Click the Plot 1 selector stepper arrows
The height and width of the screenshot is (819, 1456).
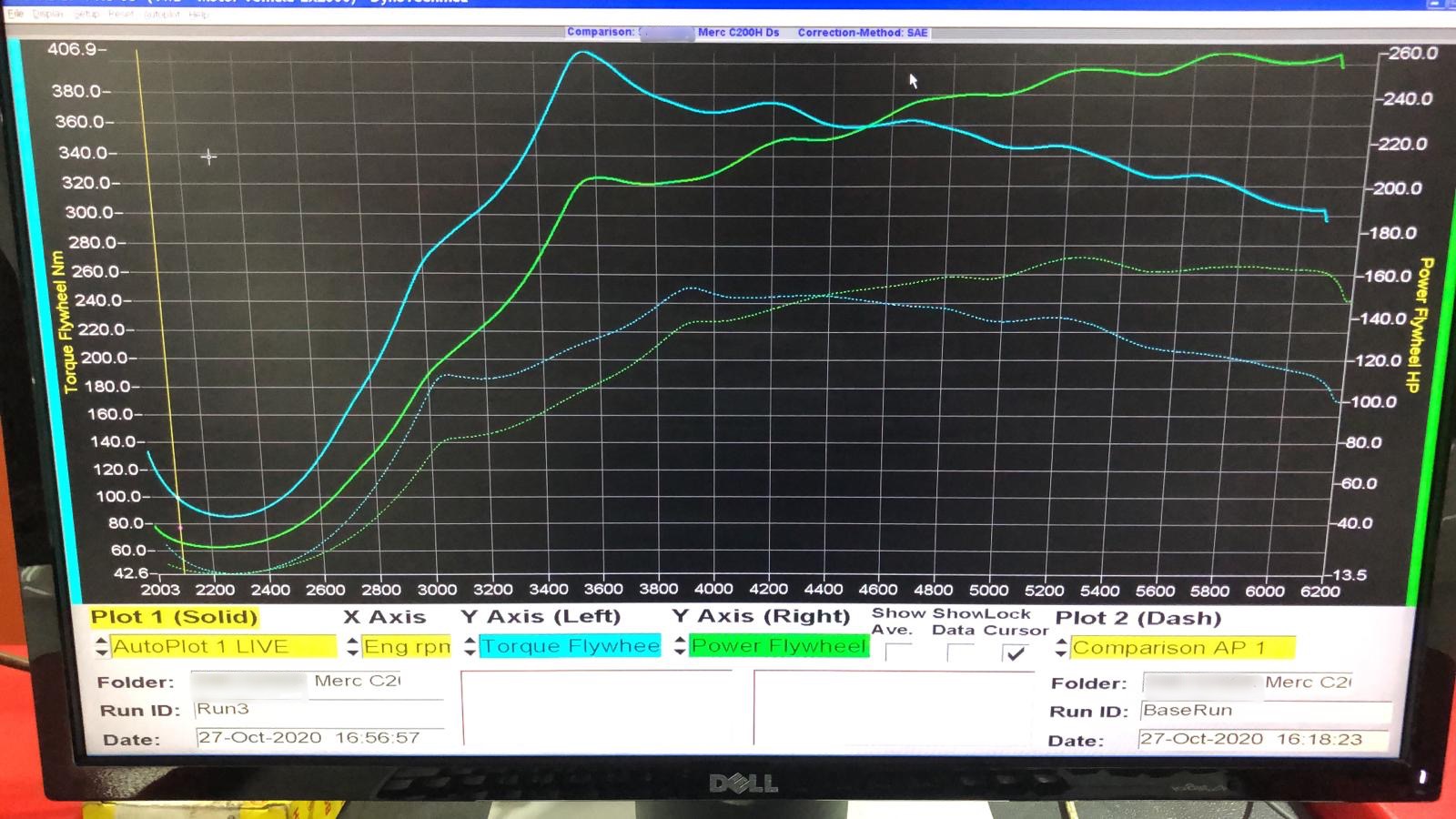point(101,647)
